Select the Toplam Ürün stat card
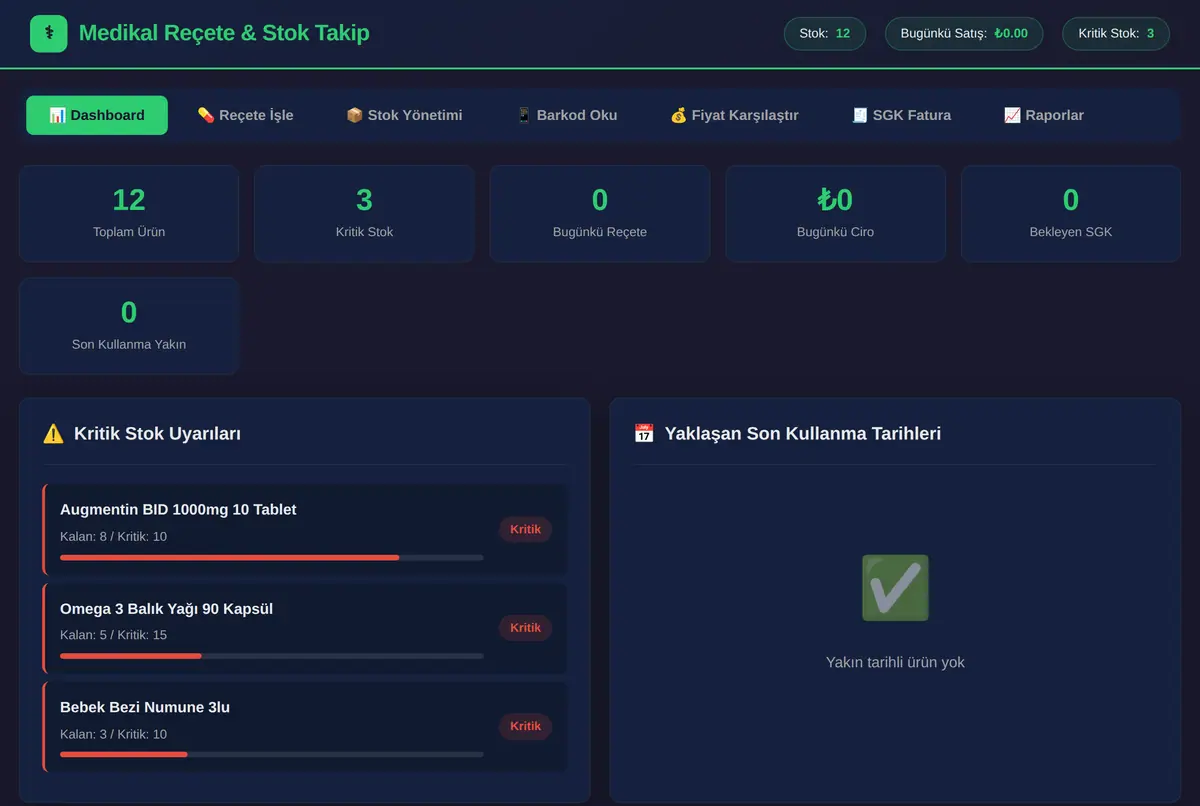This screenshot has height=806, width=1200. tap(129, 214)
